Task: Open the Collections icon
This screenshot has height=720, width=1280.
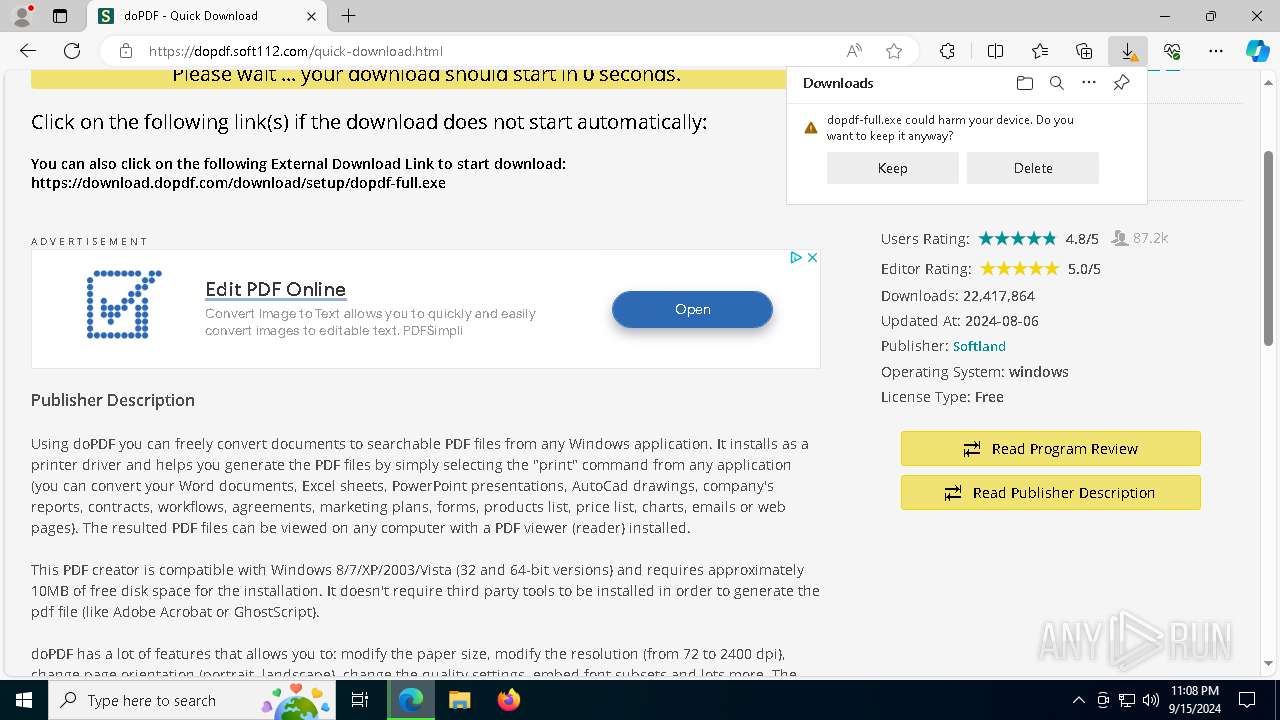Action: 1084,51
